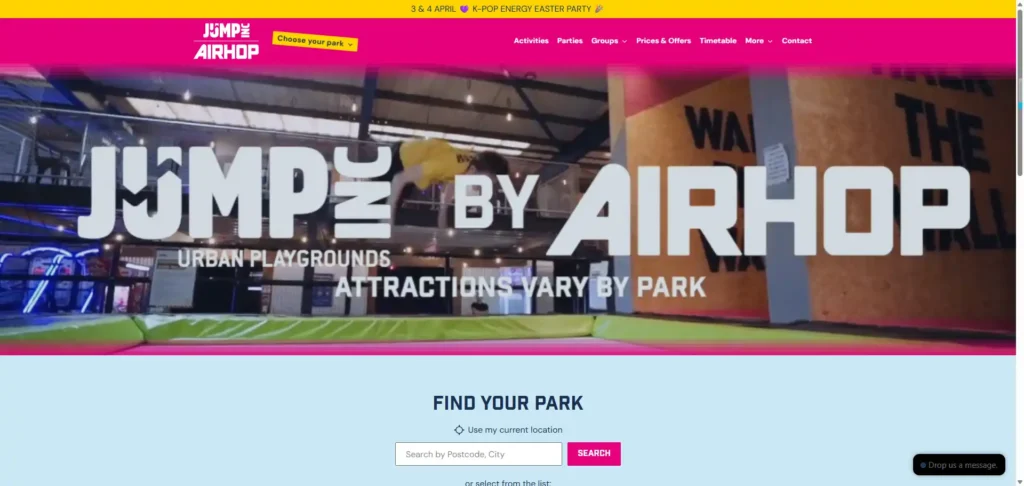Expand the Groups dropdown menu

609,40
